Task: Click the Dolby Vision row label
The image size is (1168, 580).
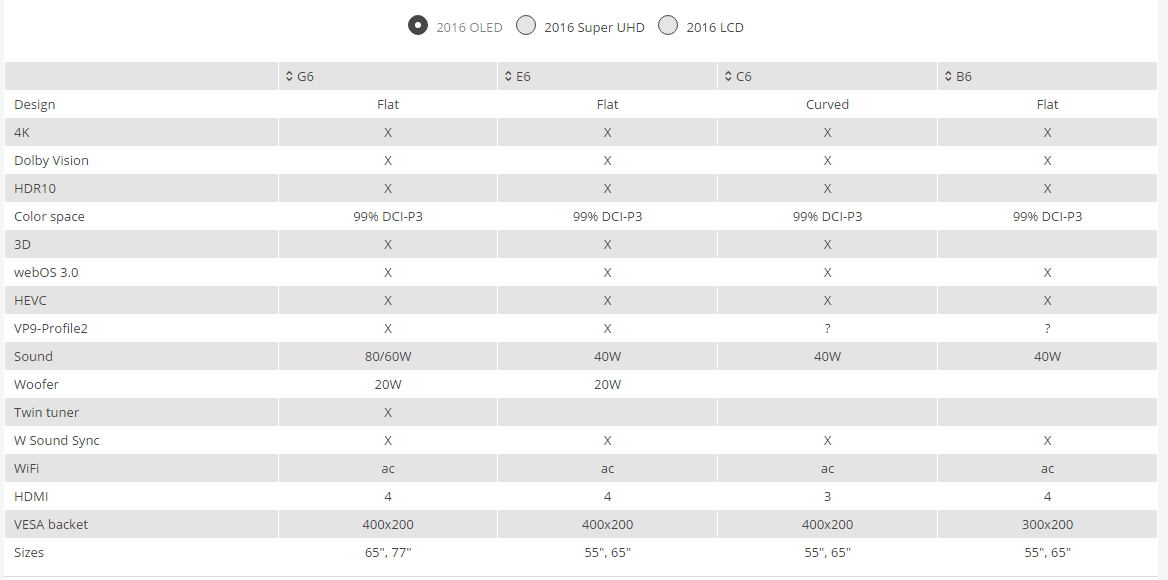Action: click(51, 161)
